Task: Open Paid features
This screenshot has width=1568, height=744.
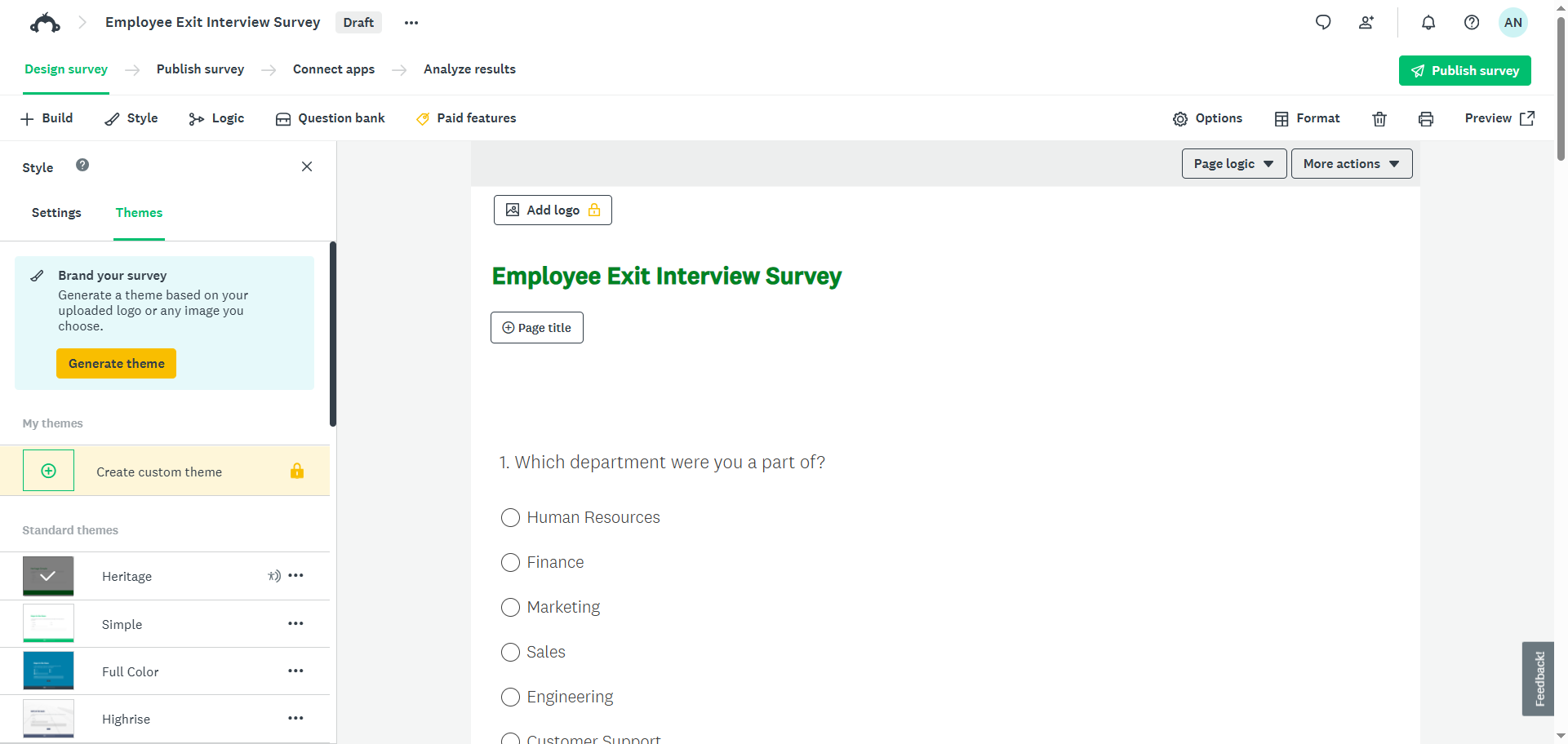Action: tap(466, 118)
